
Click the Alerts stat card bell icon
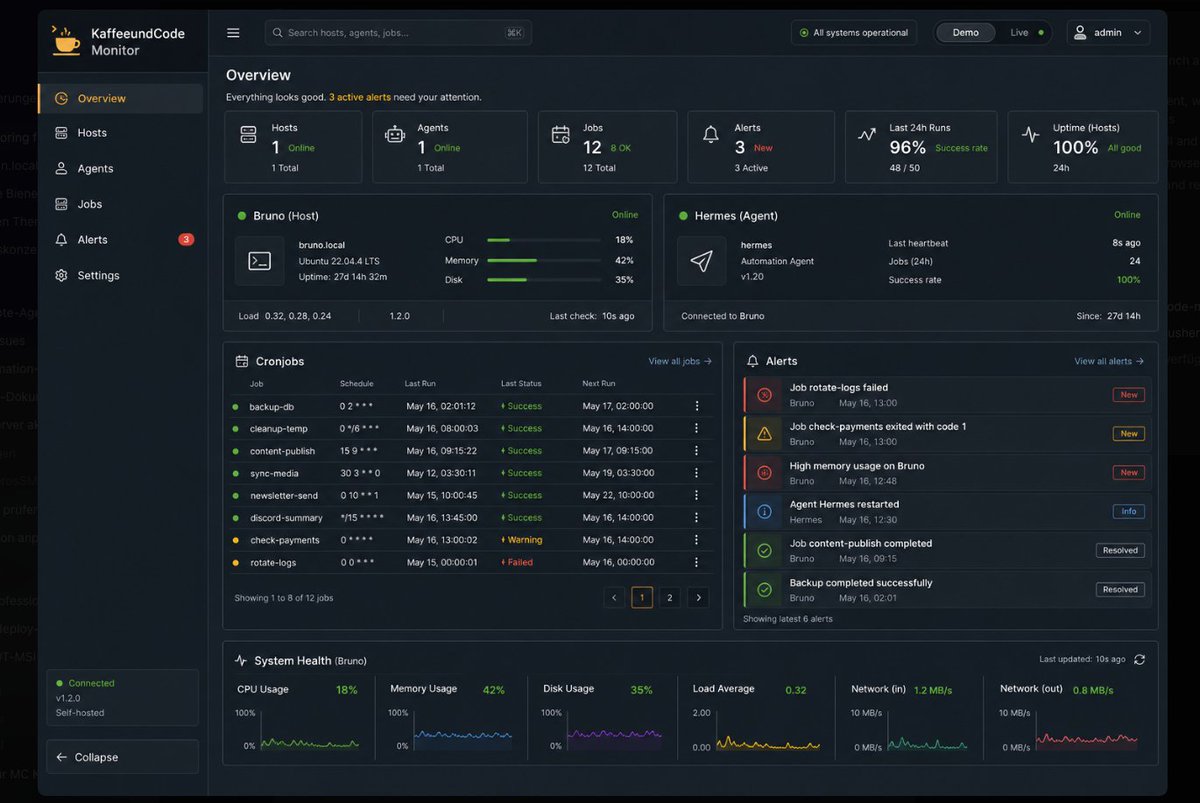tap(711, 135)
